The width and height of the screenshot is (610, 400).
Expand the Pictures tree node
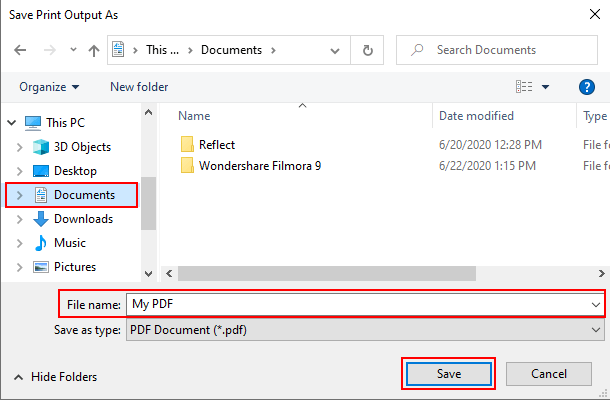click(19, 267)
